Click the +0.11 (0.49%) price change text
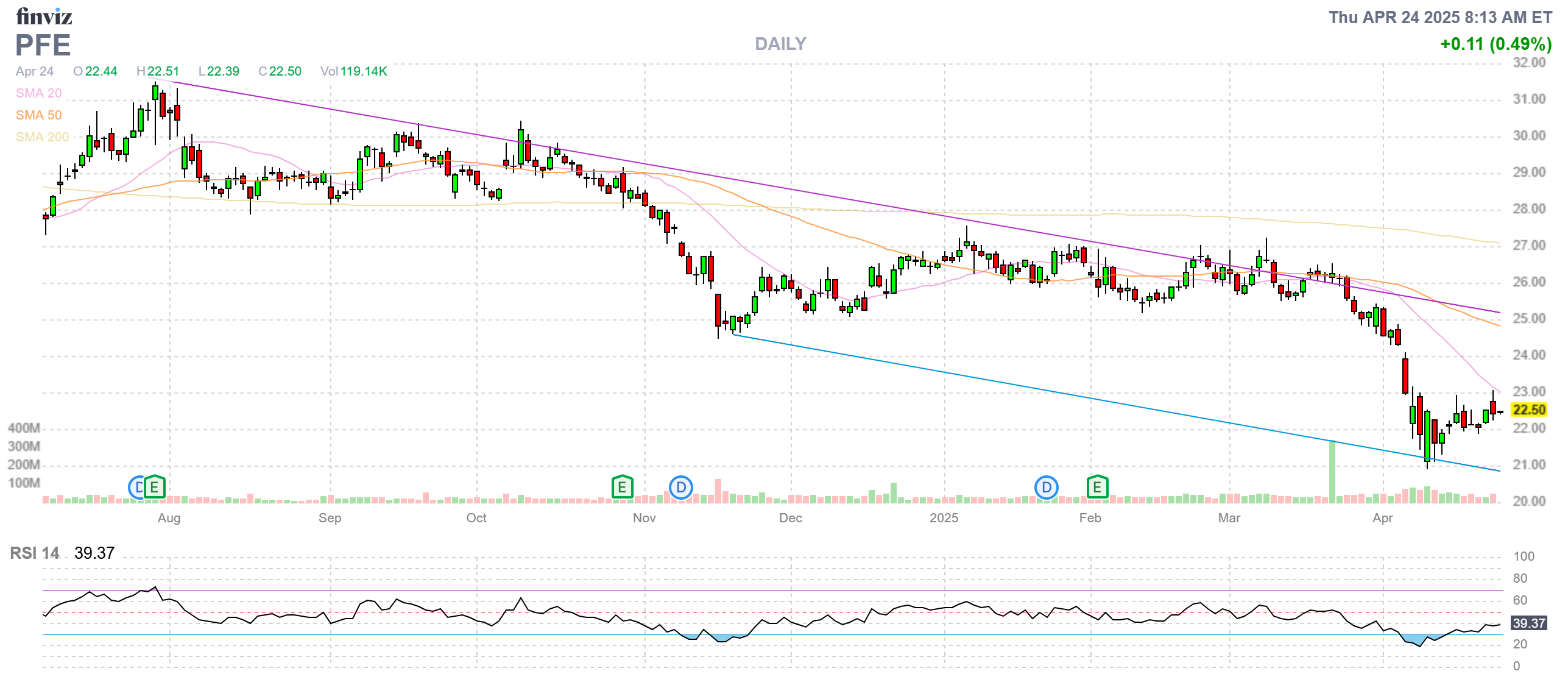 pos(1495,44)
